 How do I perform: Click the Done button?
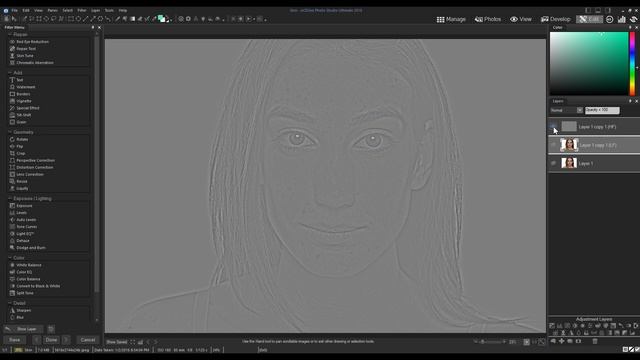coord(51,340)
